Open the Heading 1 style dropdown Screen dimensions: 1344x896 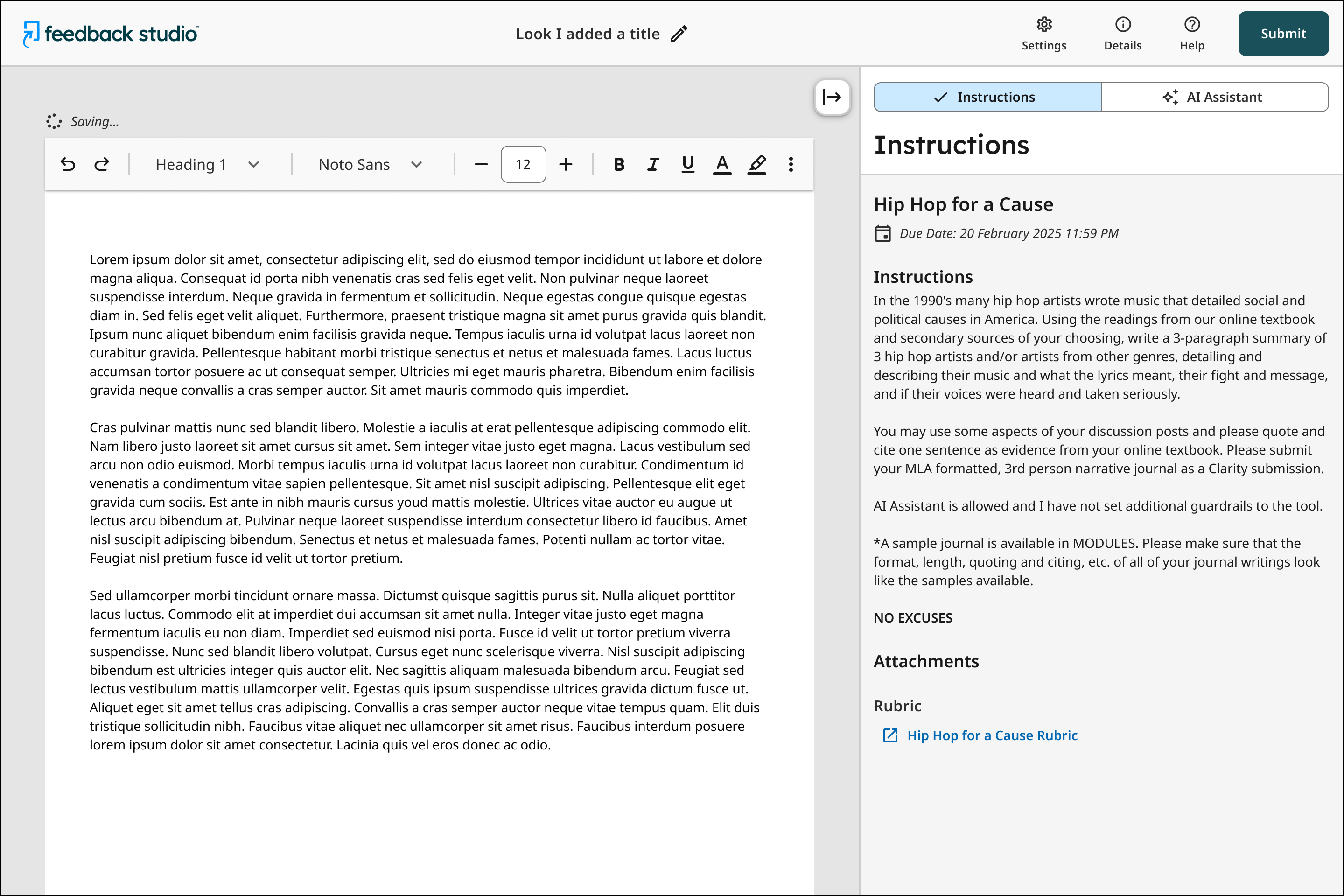[x=207, y=165]
